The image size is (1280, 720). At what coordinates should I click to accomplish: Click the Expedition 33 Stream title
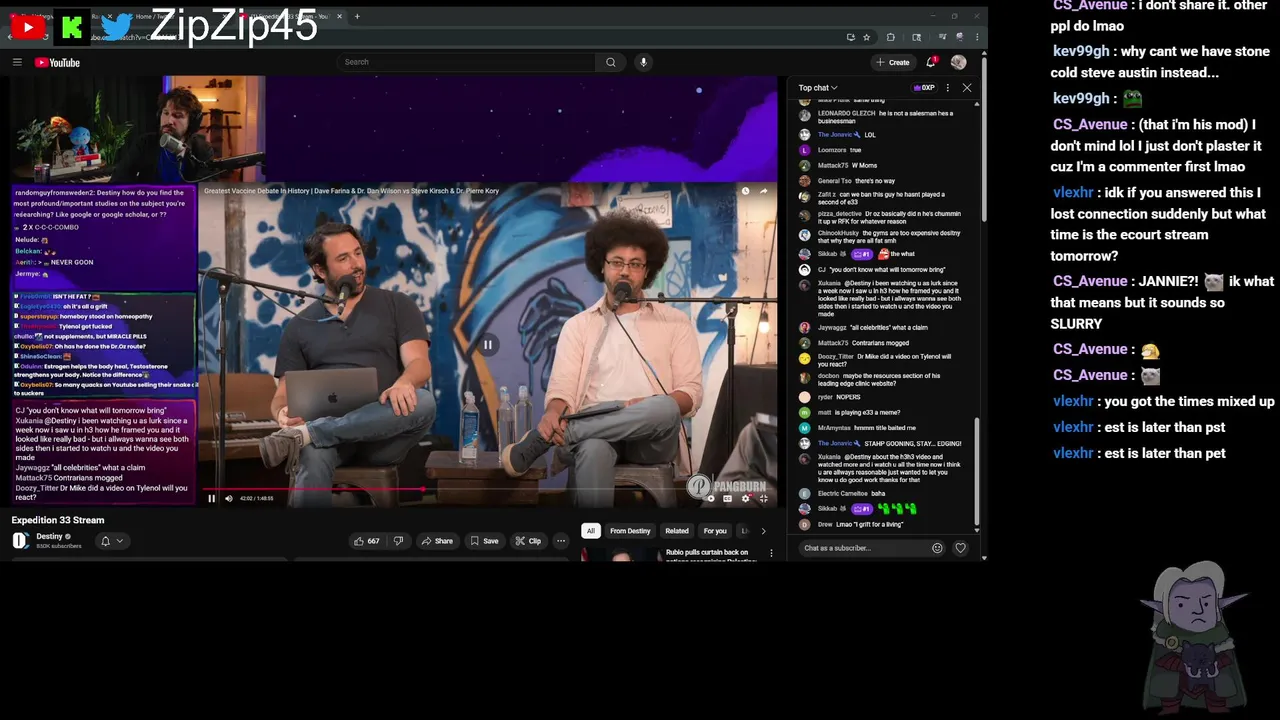[x=58, y=520]
